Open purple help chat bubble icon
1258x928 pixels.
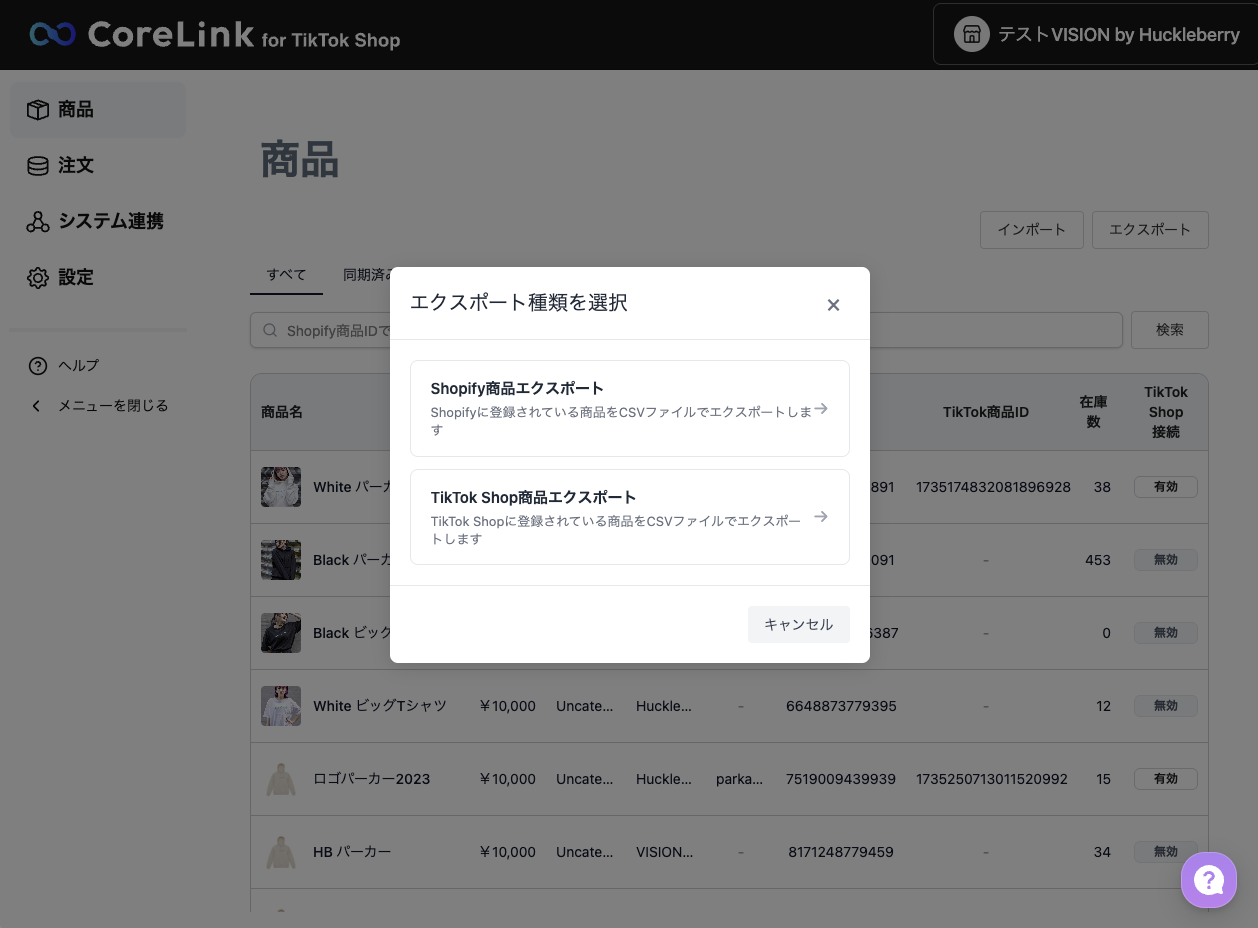pos(1209,880)
